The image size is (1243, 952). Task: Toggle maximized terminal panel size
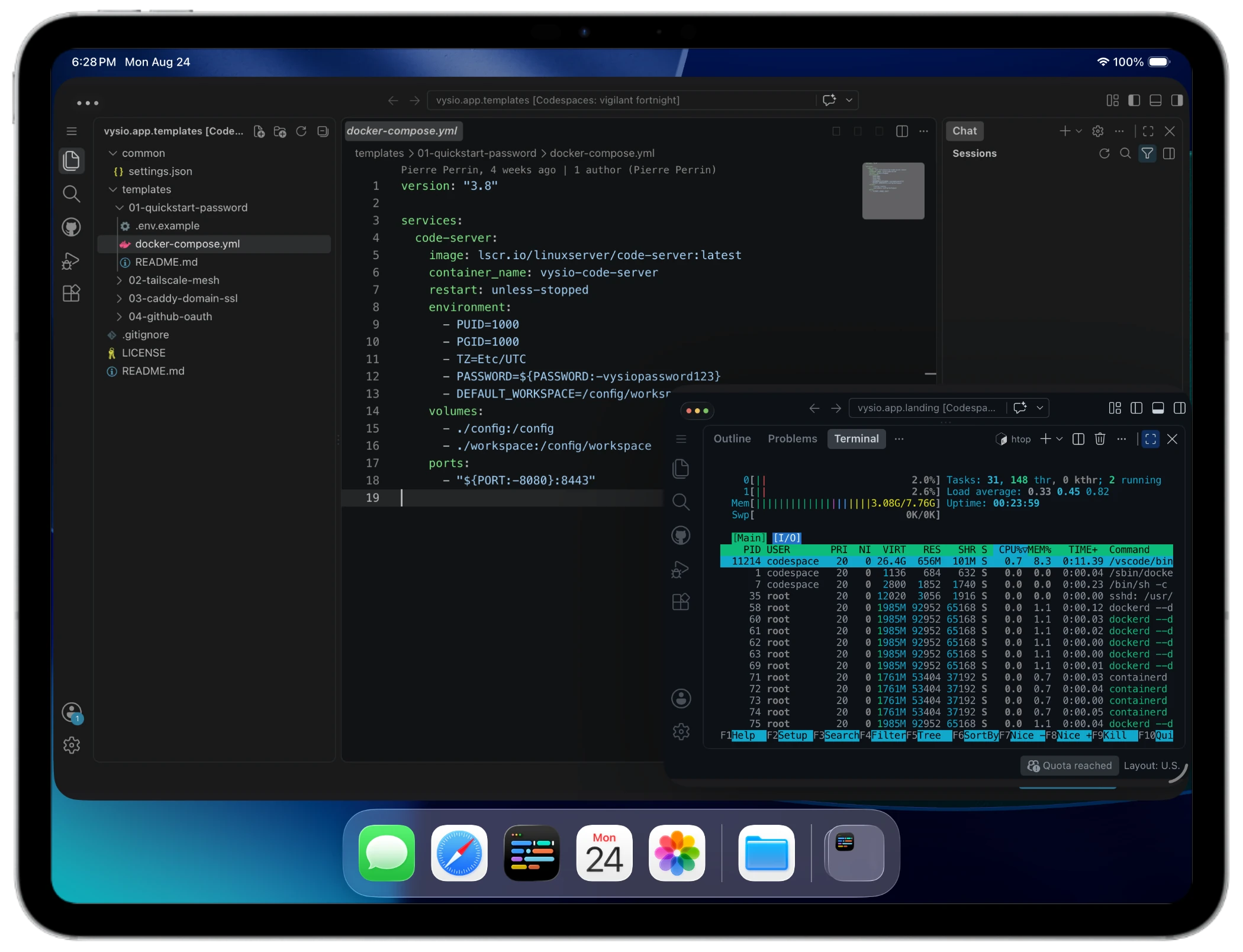1151,439
